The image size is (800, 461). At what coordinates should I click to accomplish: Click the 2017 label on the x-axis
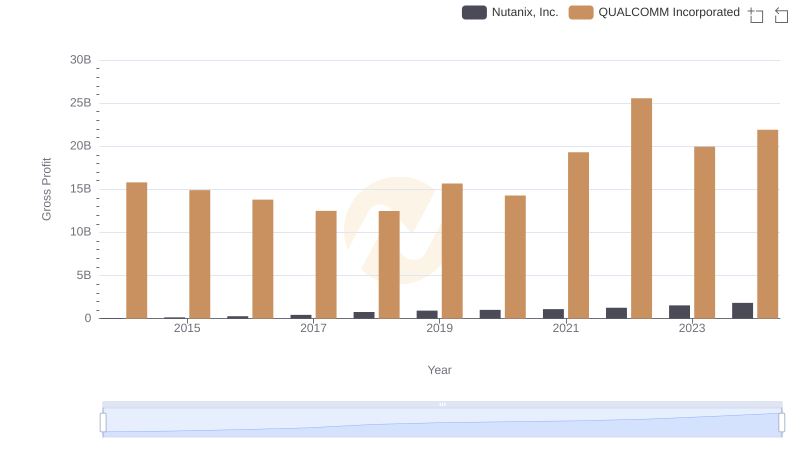pyautogui.click(x=313, y=328)
